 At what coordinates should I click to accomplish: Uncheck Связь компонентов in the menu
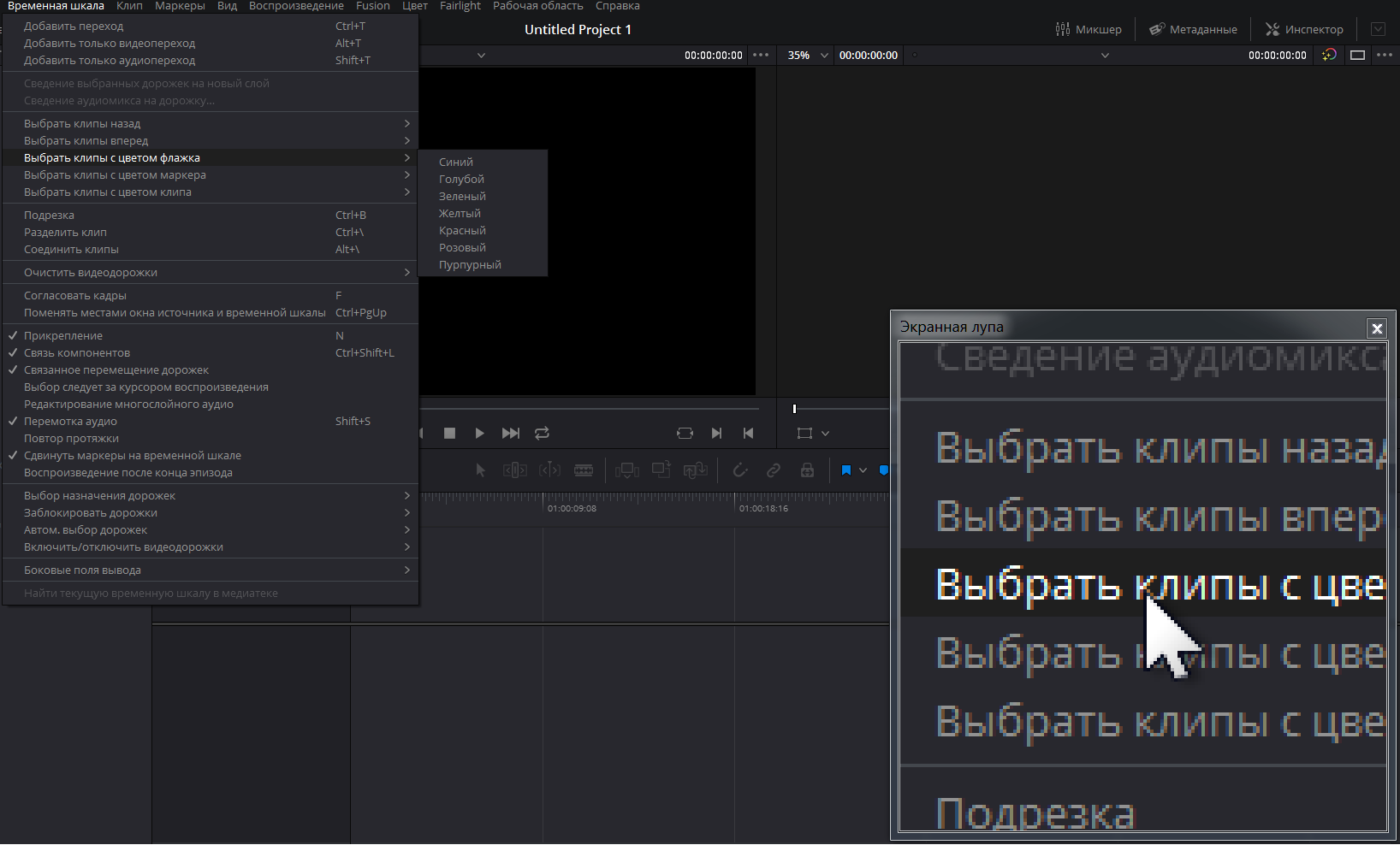tap(77, 353)
